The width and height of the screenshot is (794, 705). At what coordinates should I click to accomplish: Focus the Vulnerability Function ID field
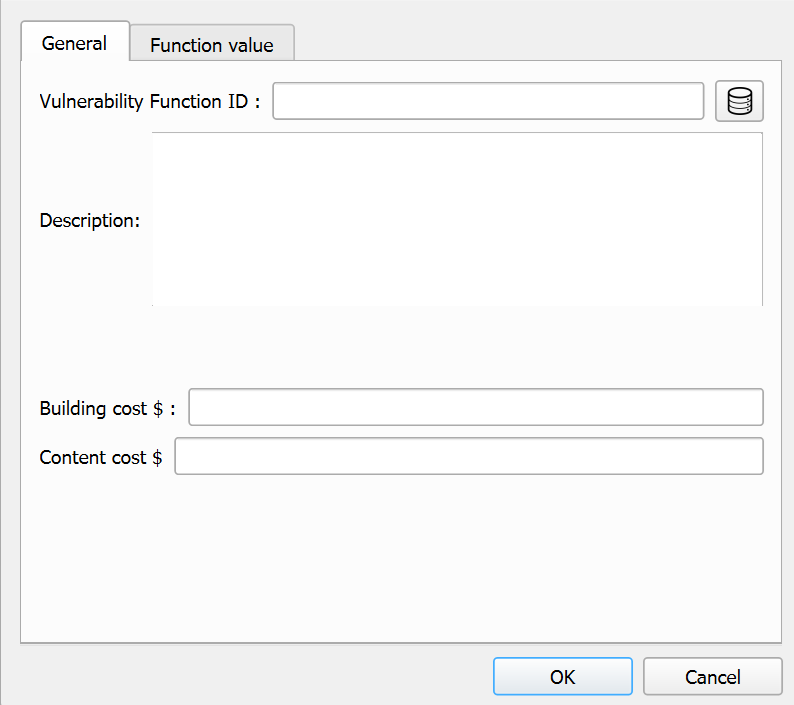[x=488, y=101]
